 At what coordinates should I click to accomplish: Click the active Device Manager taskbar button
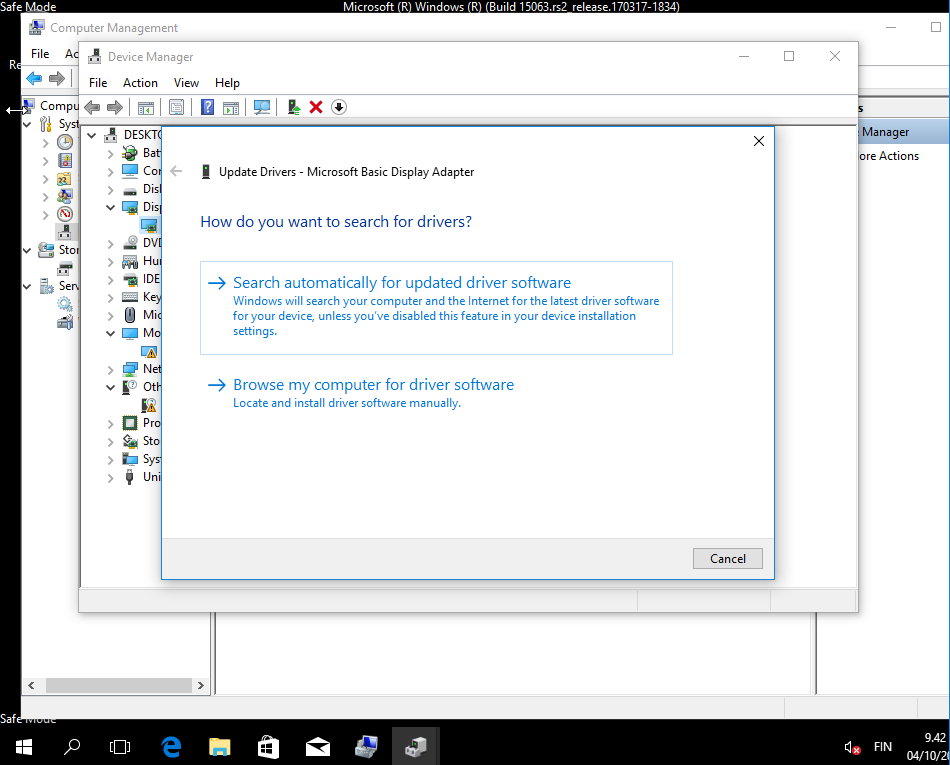point(416,747)
